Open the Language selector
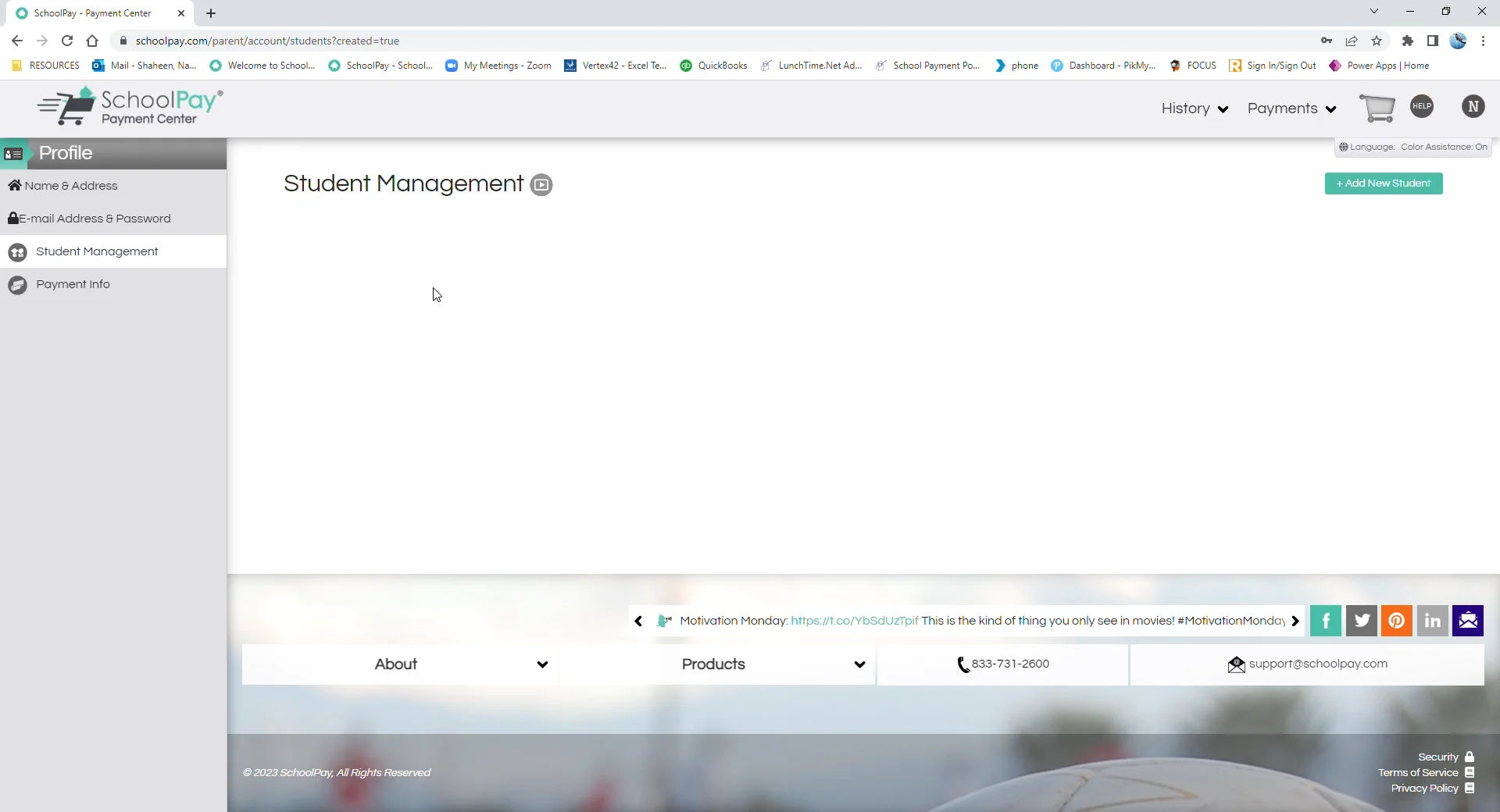The height and width of the screenshot is (812, 1500). point(1366,147)
